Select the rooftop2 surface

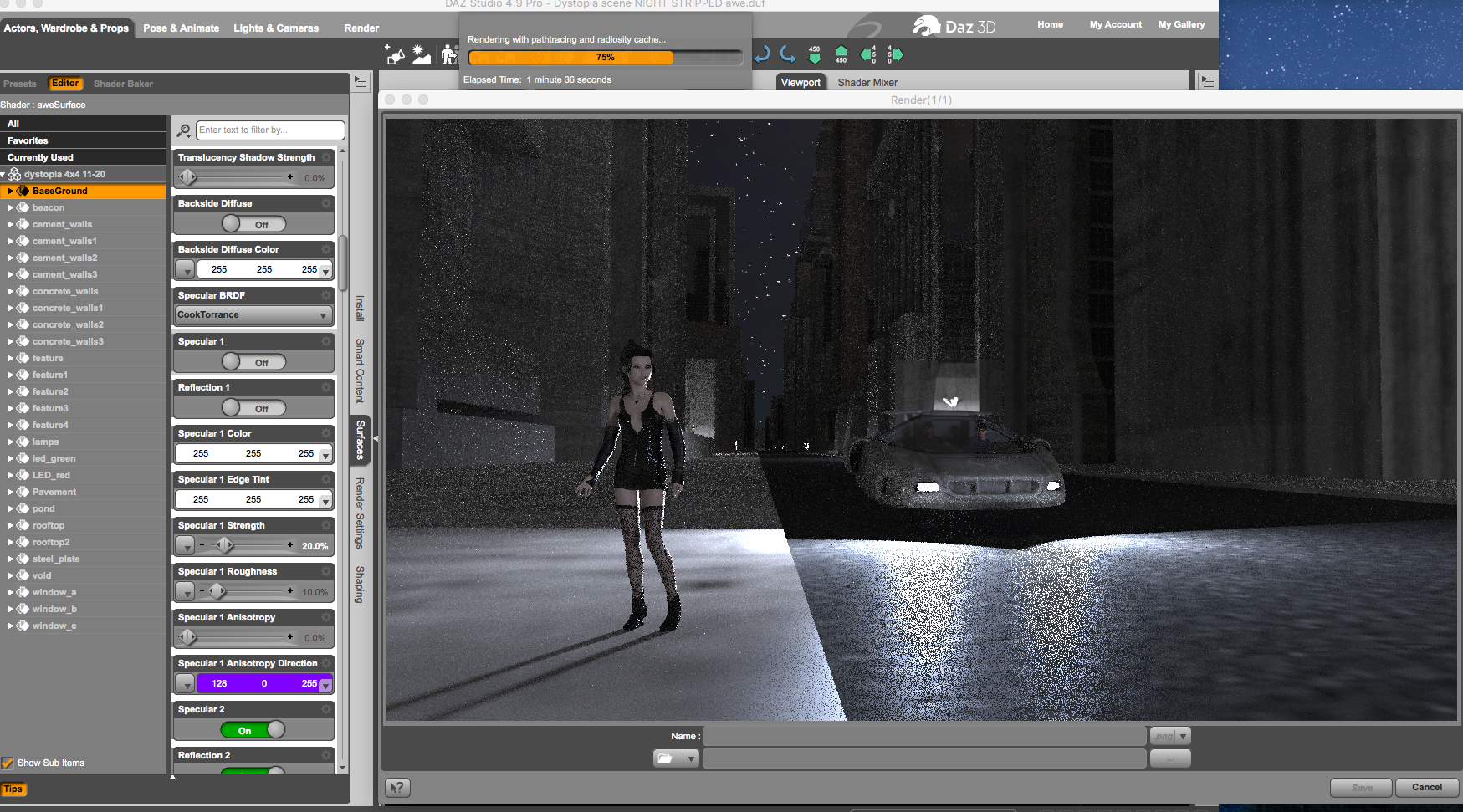[x=51, y=542]
